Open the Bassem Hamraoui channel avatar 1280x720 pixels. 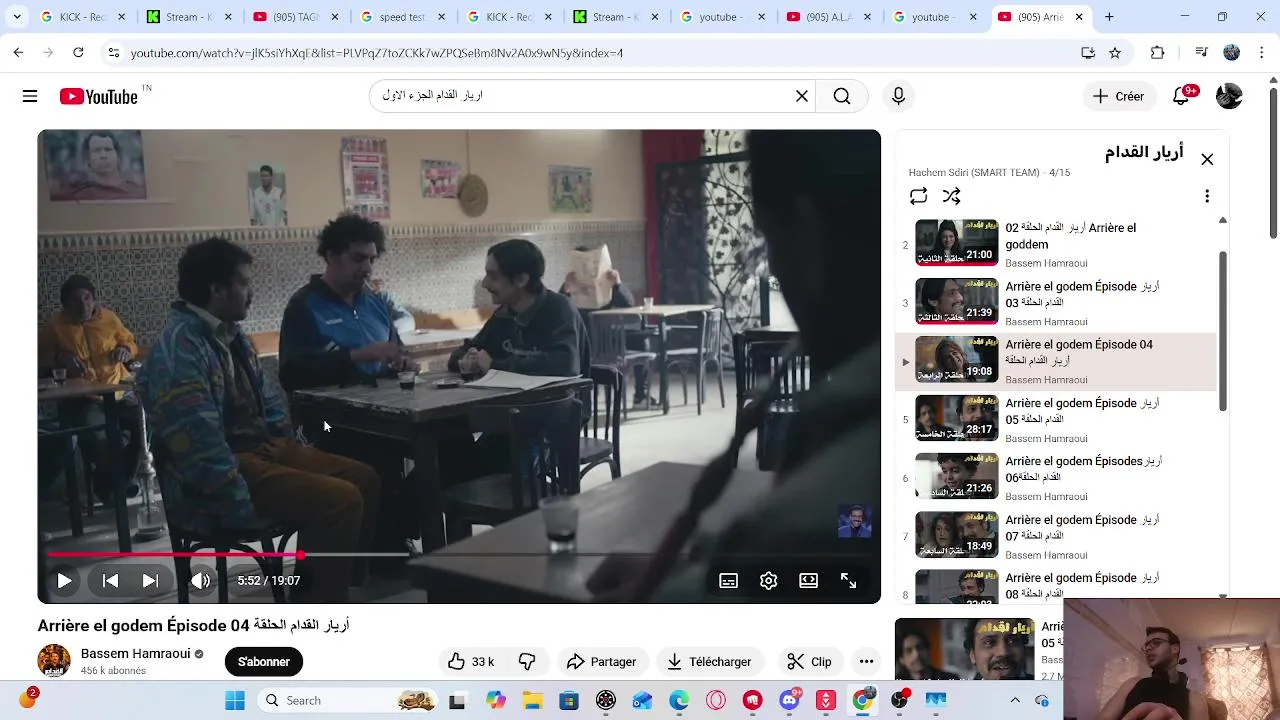point(54,661)
